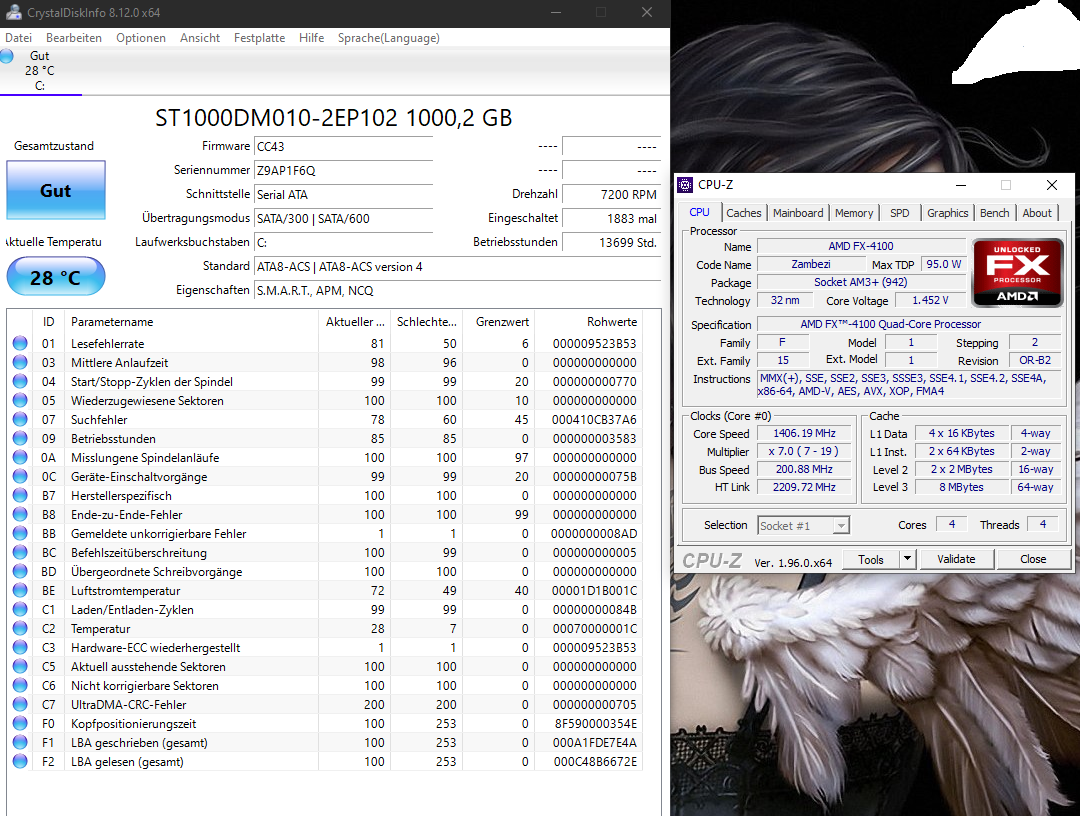Click status orb of Laden/Entladen-Zyklen row

tap(20, 609)
